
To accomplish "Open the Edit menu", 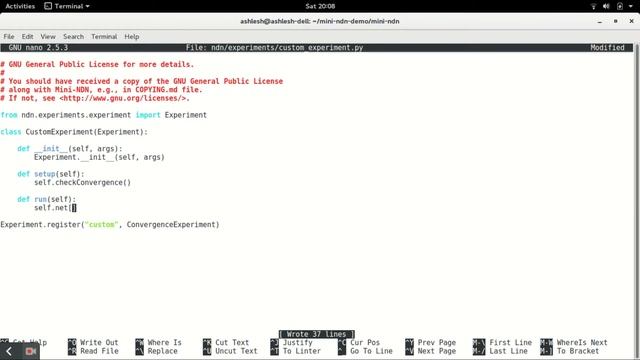I will tap(27, 37).
